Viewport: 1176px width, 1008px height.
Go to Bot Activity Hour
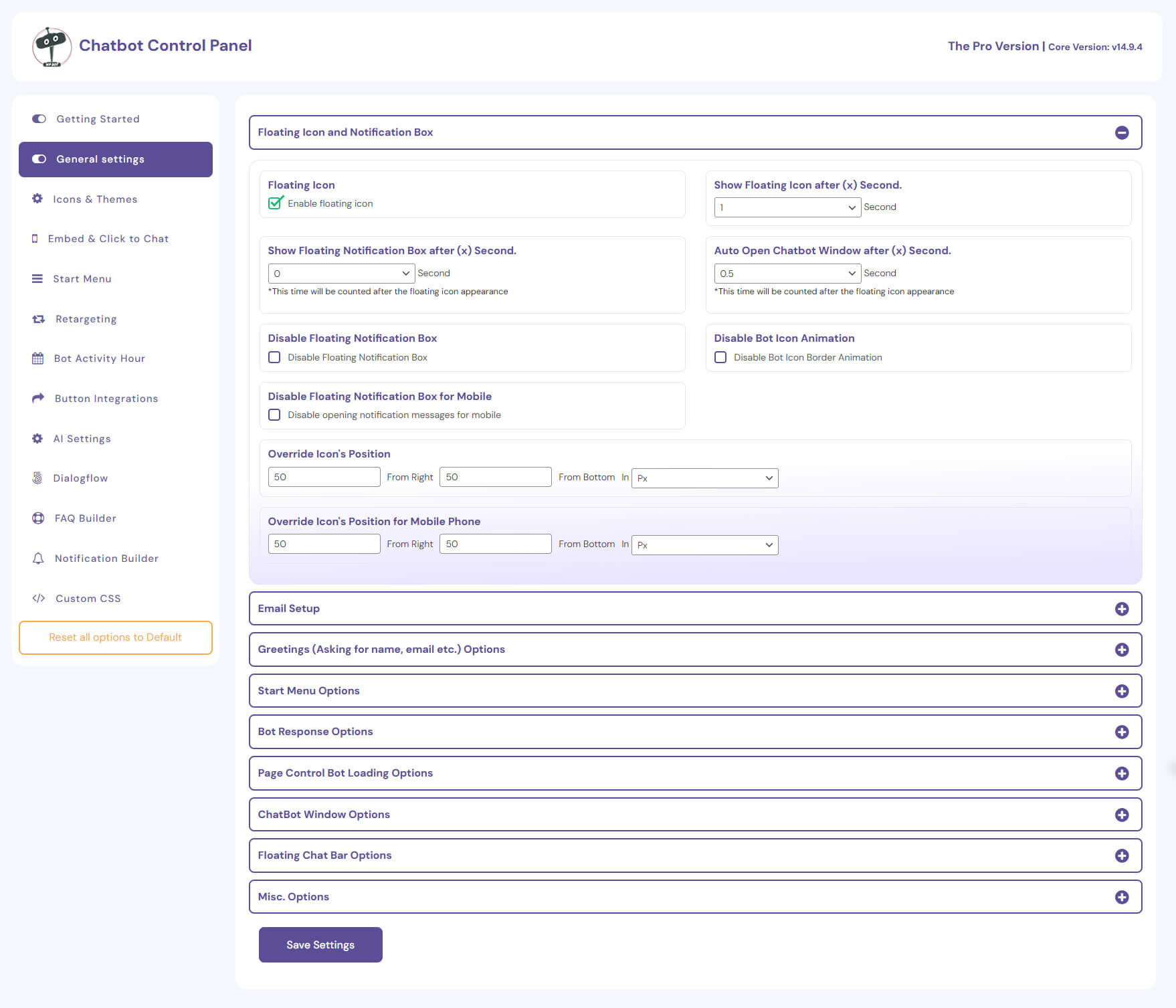[116, 359]
